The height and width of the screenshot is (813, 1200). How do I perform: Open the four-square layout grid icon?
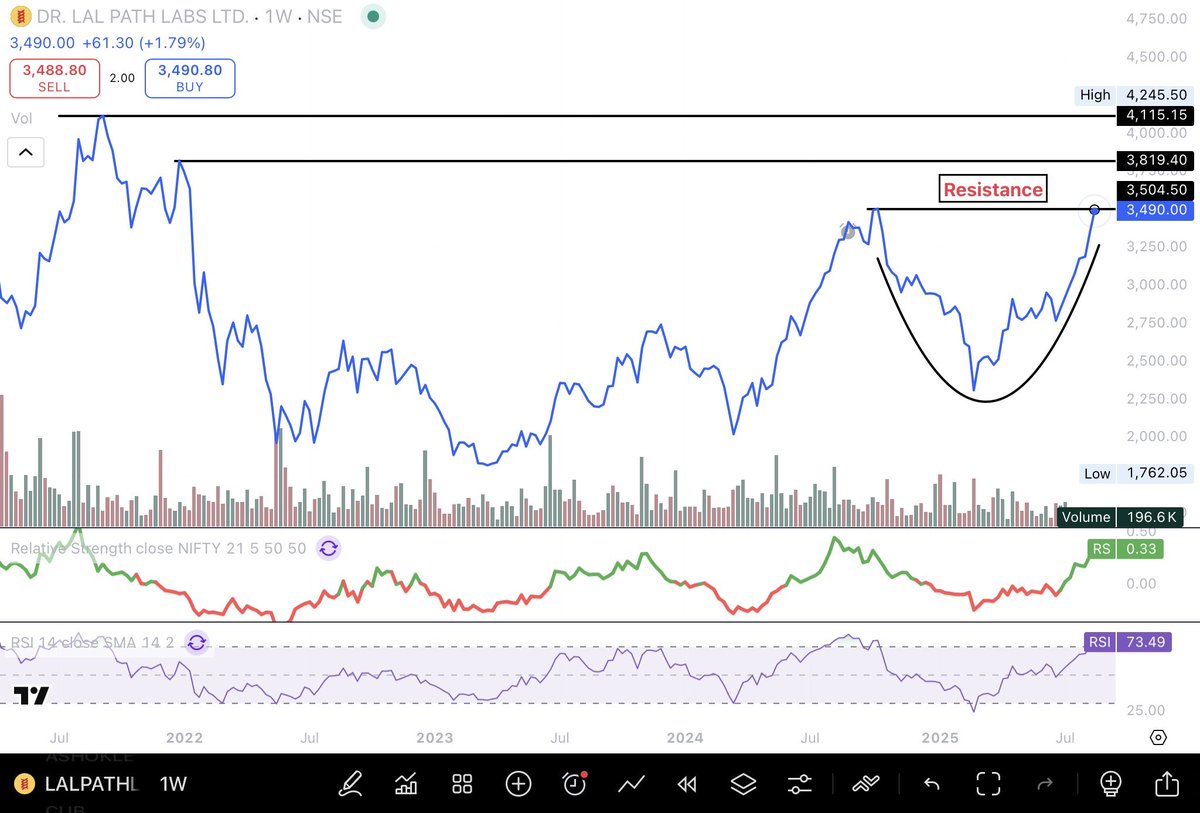click(x=462, y=784)
